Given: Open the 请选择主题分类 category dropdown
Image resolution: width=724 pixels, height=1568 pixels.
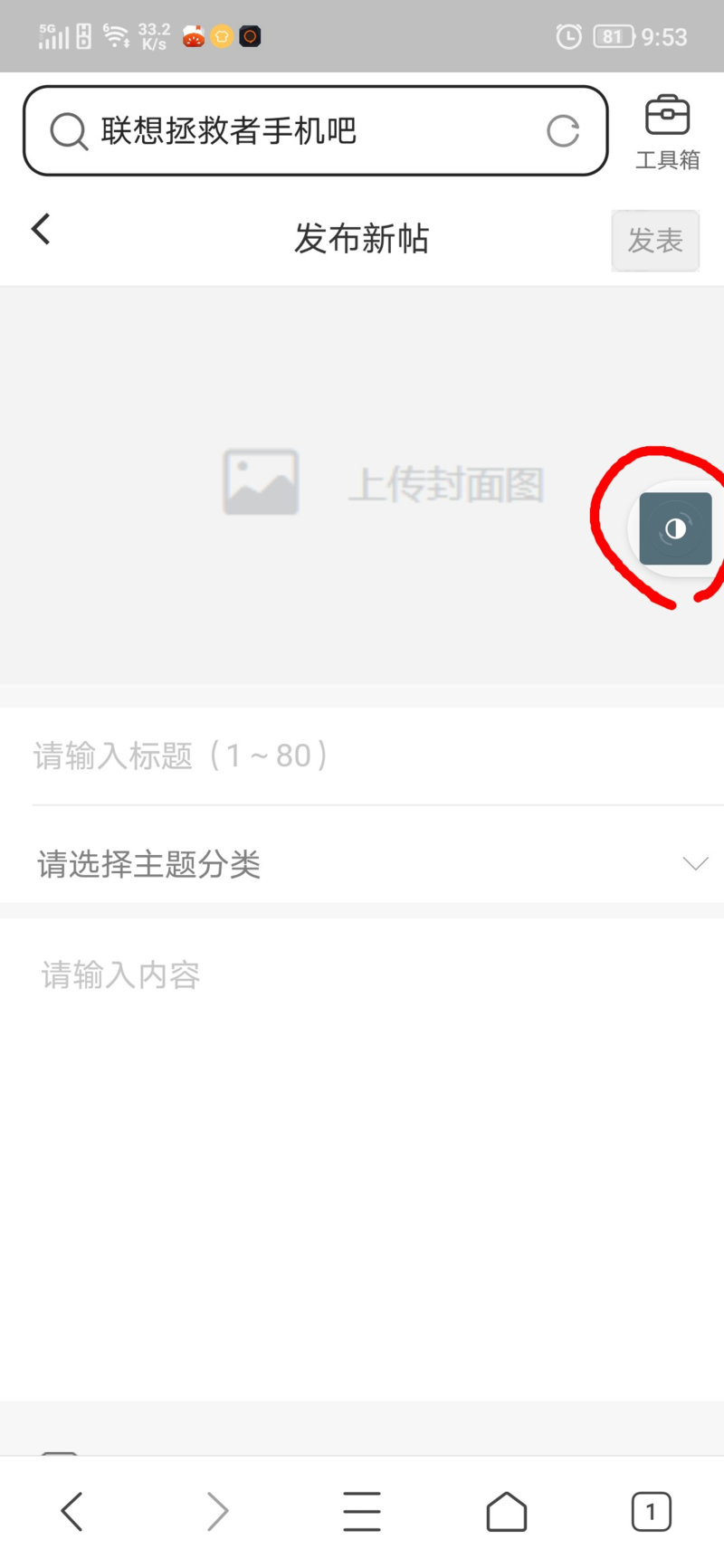Looking at the screenshot, I should click(362, 864).
